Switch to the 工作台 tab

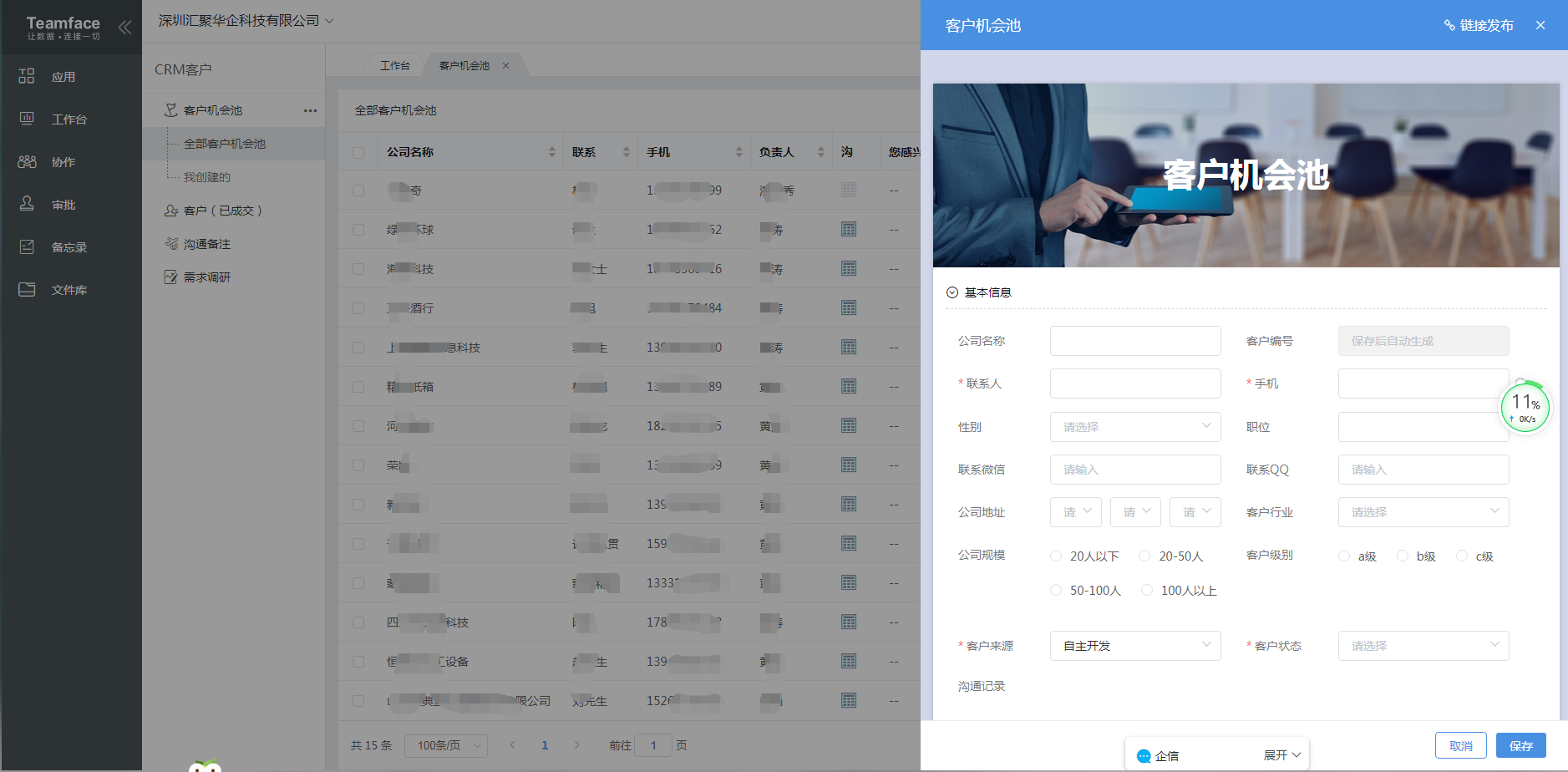tap(395, 65)
